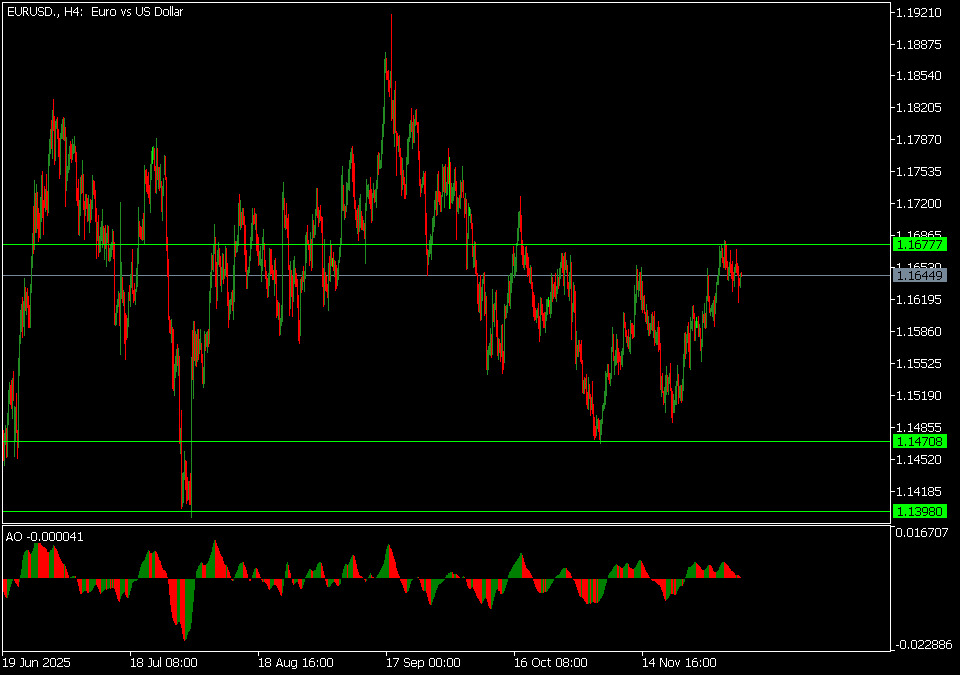Click the AO -0.000041 indicator label

point(45,537)
